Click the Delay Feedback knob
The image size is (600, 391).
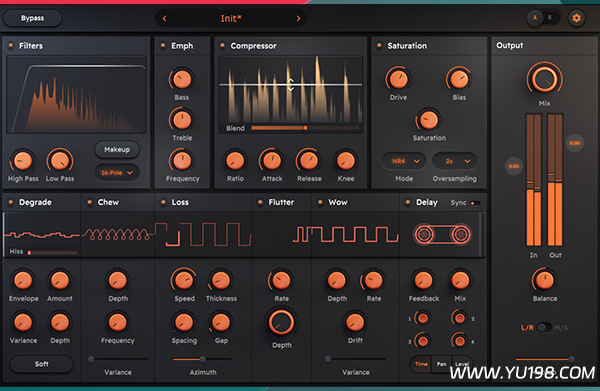coord(423,280)
